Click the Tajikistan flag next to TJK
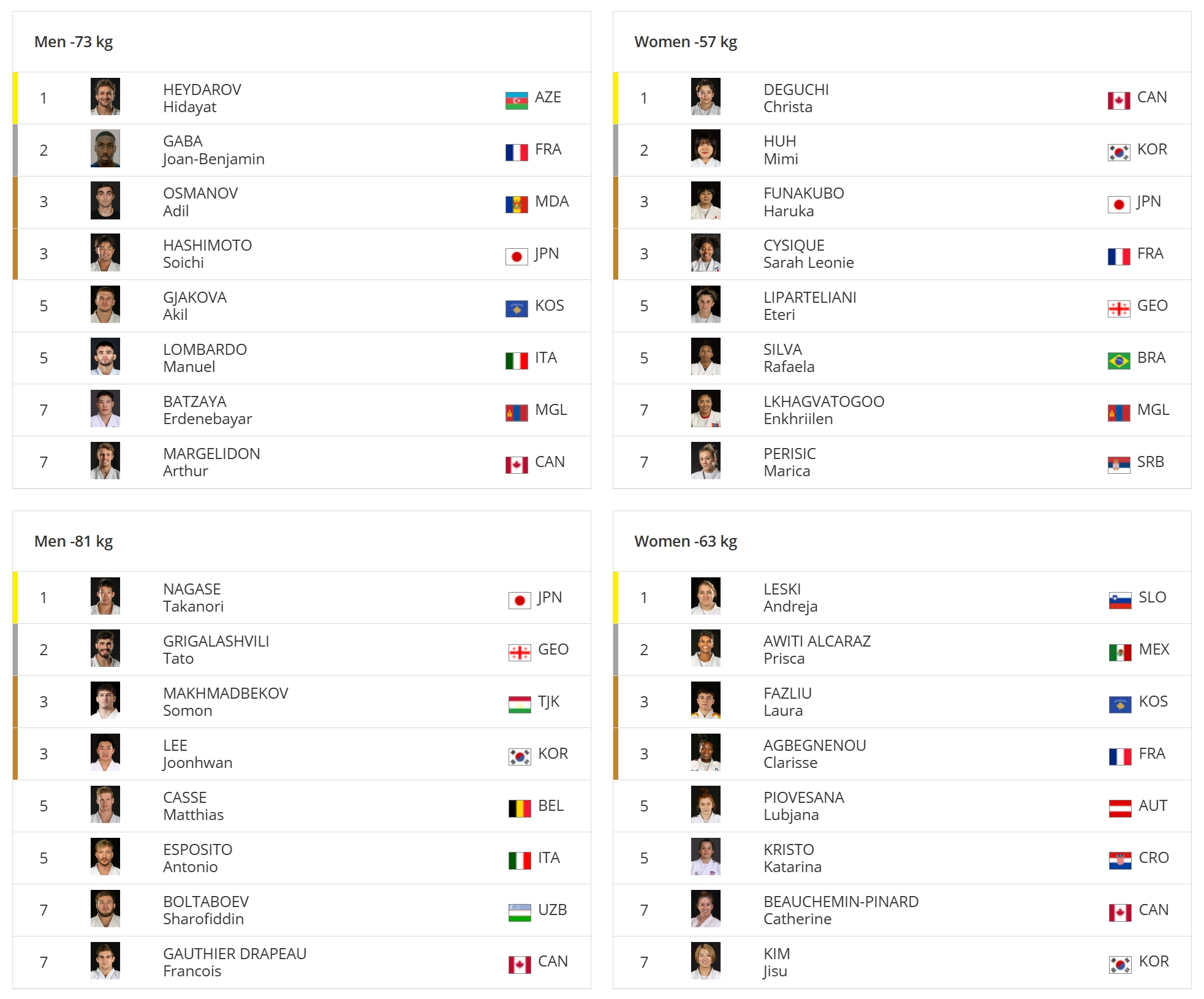 pos(520,704)
